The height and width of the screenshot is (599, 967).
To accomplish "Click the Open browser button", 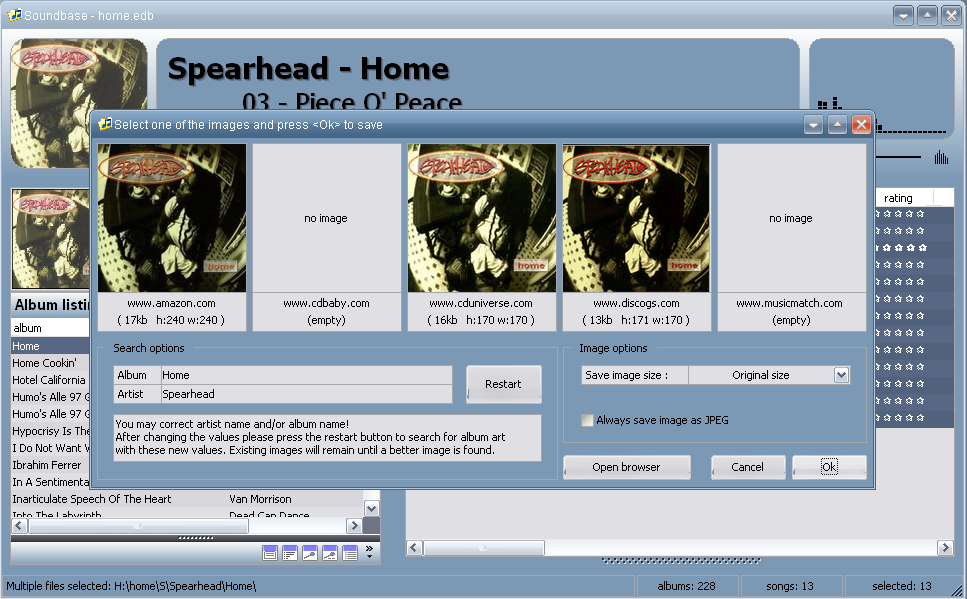I will (627, 467).
